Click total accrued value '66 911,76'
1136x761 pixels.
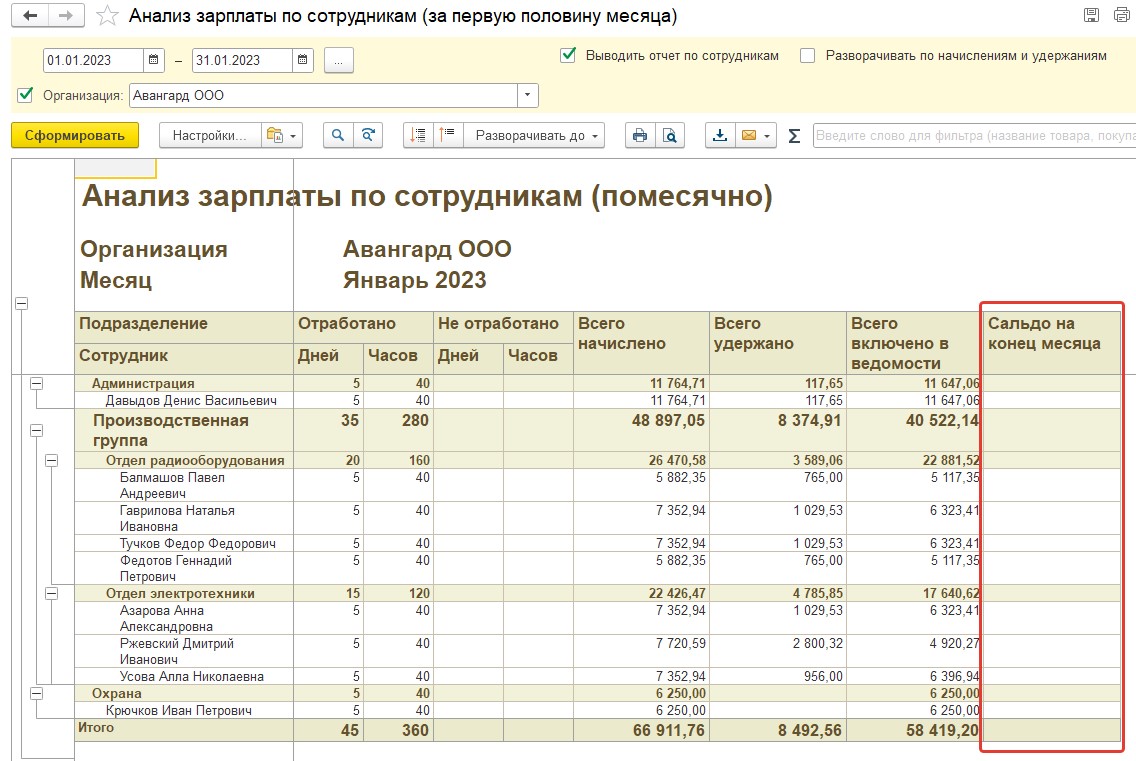click(x=669, y=731)
